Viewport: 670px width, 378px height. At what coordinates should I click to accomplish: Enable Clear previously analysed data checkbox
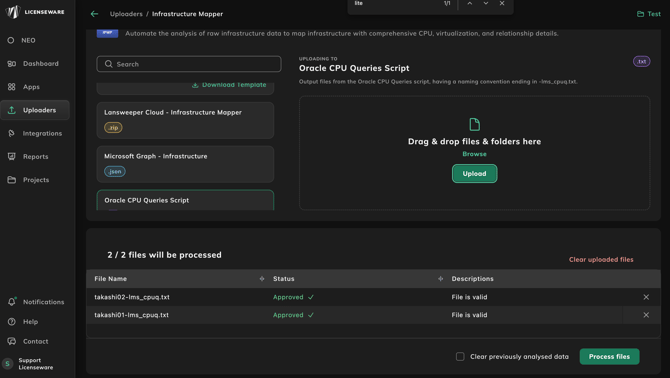point(460,356)
